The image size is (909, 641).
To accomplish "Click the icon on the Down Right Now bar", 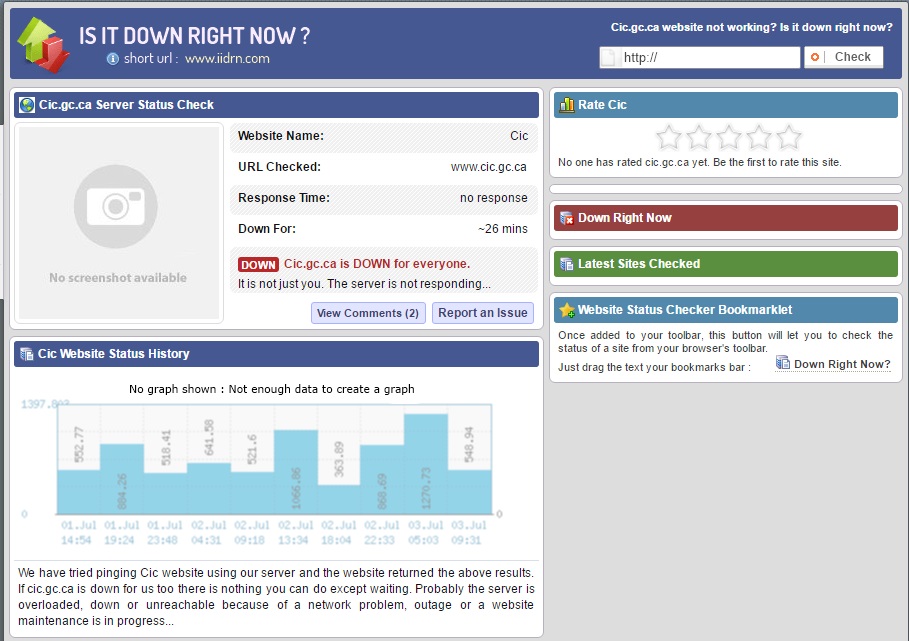I will click(566, 218).
